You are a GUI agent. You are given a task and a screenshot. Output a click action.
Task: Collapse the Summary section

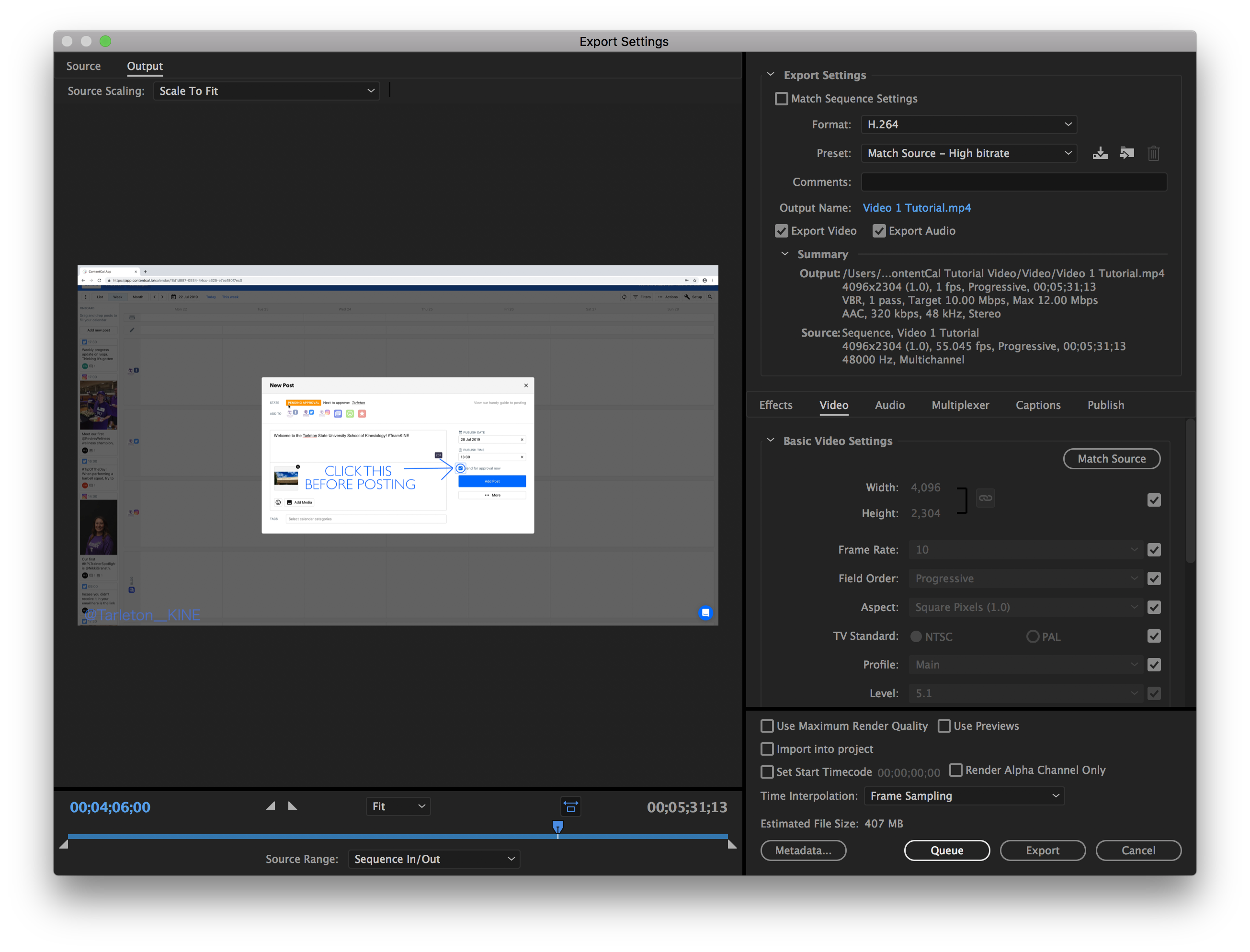pos(785,254)
